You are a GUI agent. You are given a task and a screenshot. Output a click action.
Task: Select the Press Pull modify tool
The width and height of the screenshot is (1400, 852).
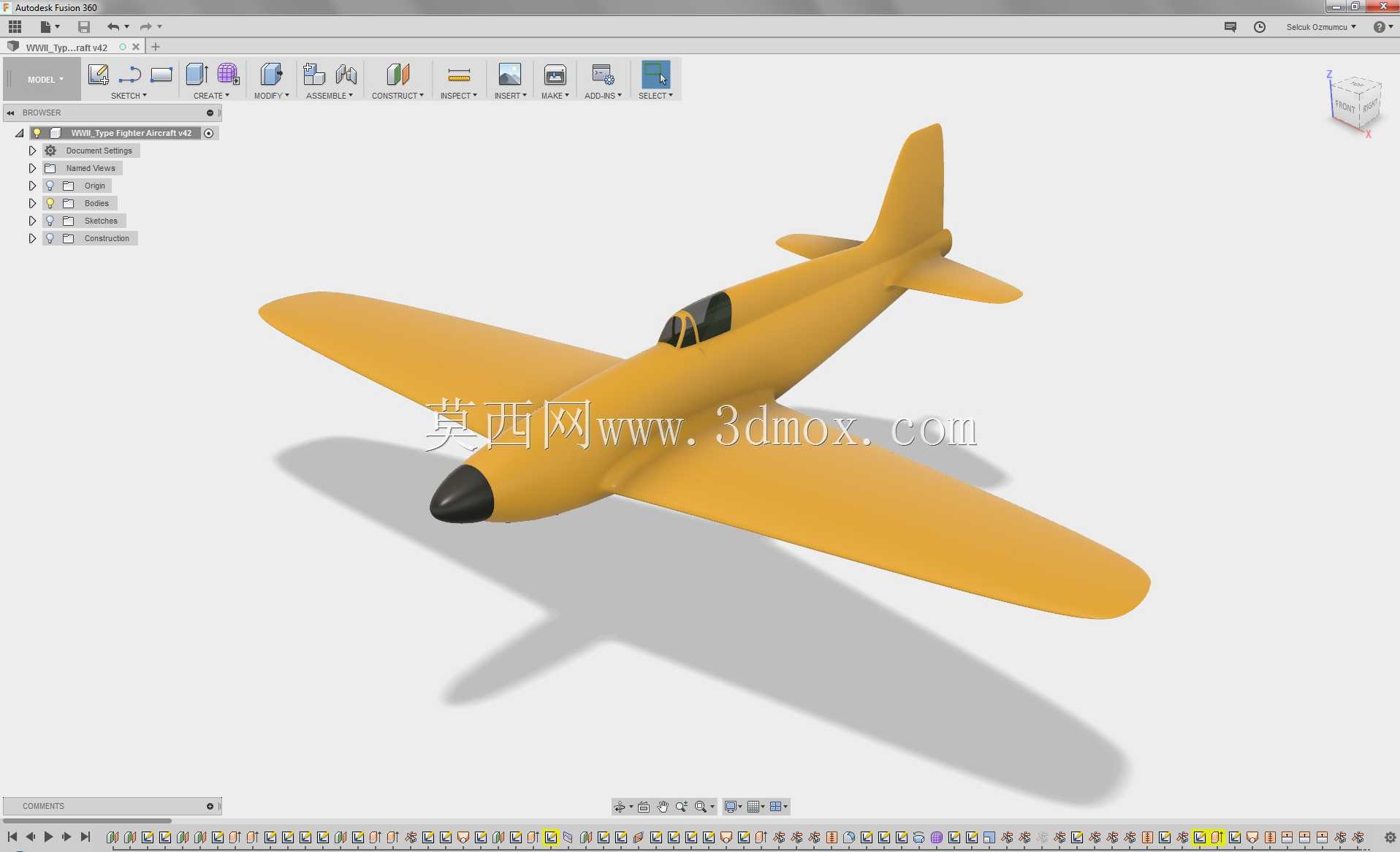pos(271,75)
